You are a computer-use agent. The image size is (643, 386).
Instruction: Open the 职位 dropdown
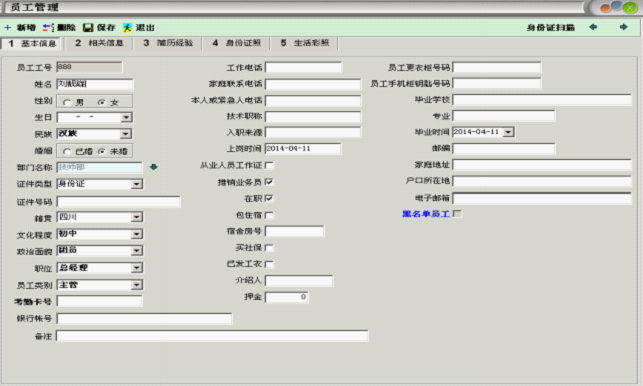tap(137, 268)
